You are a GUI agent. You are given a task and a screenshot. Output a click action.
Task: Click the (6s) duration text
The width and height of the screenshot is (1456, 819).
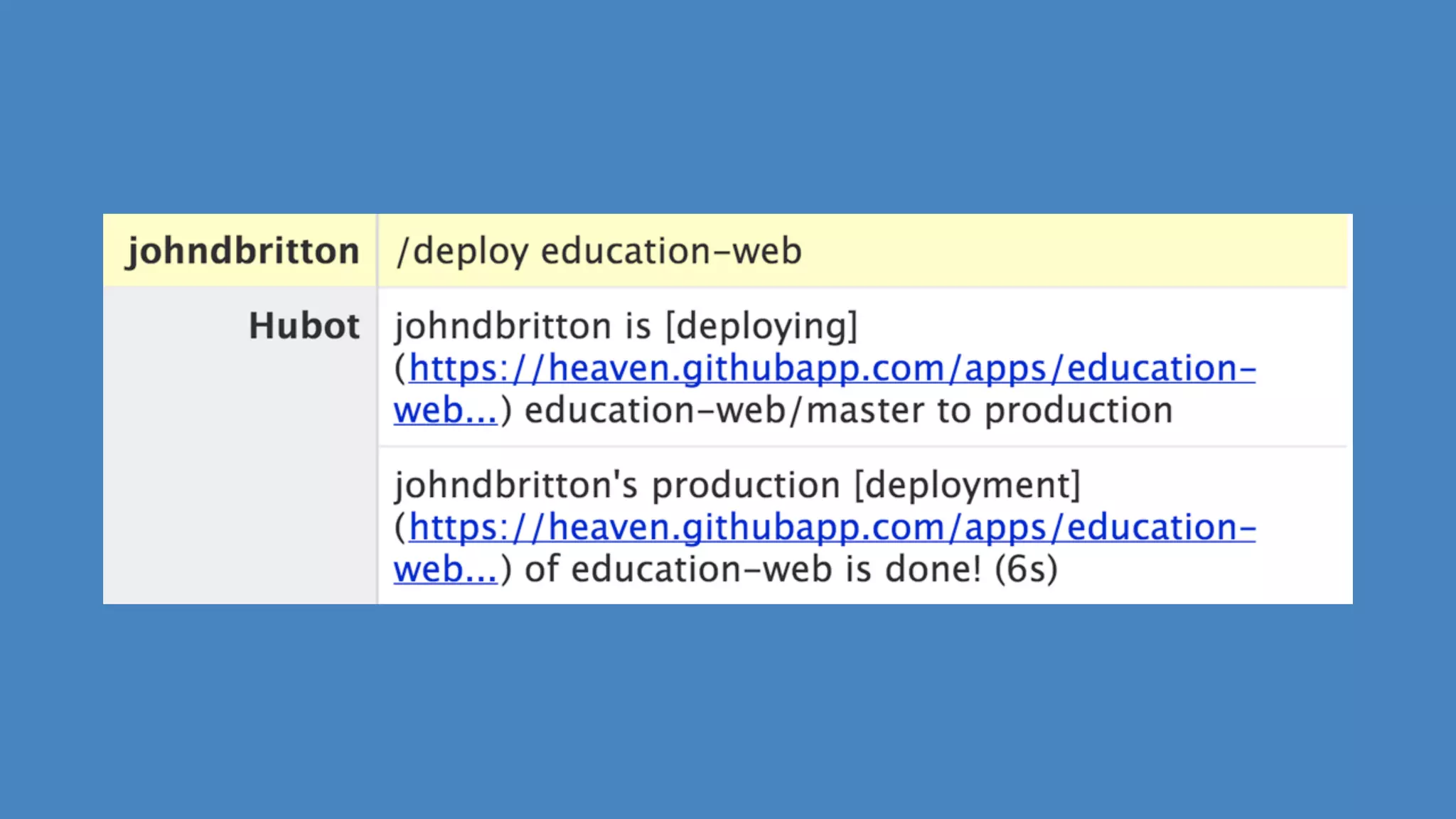[1026, 570]
